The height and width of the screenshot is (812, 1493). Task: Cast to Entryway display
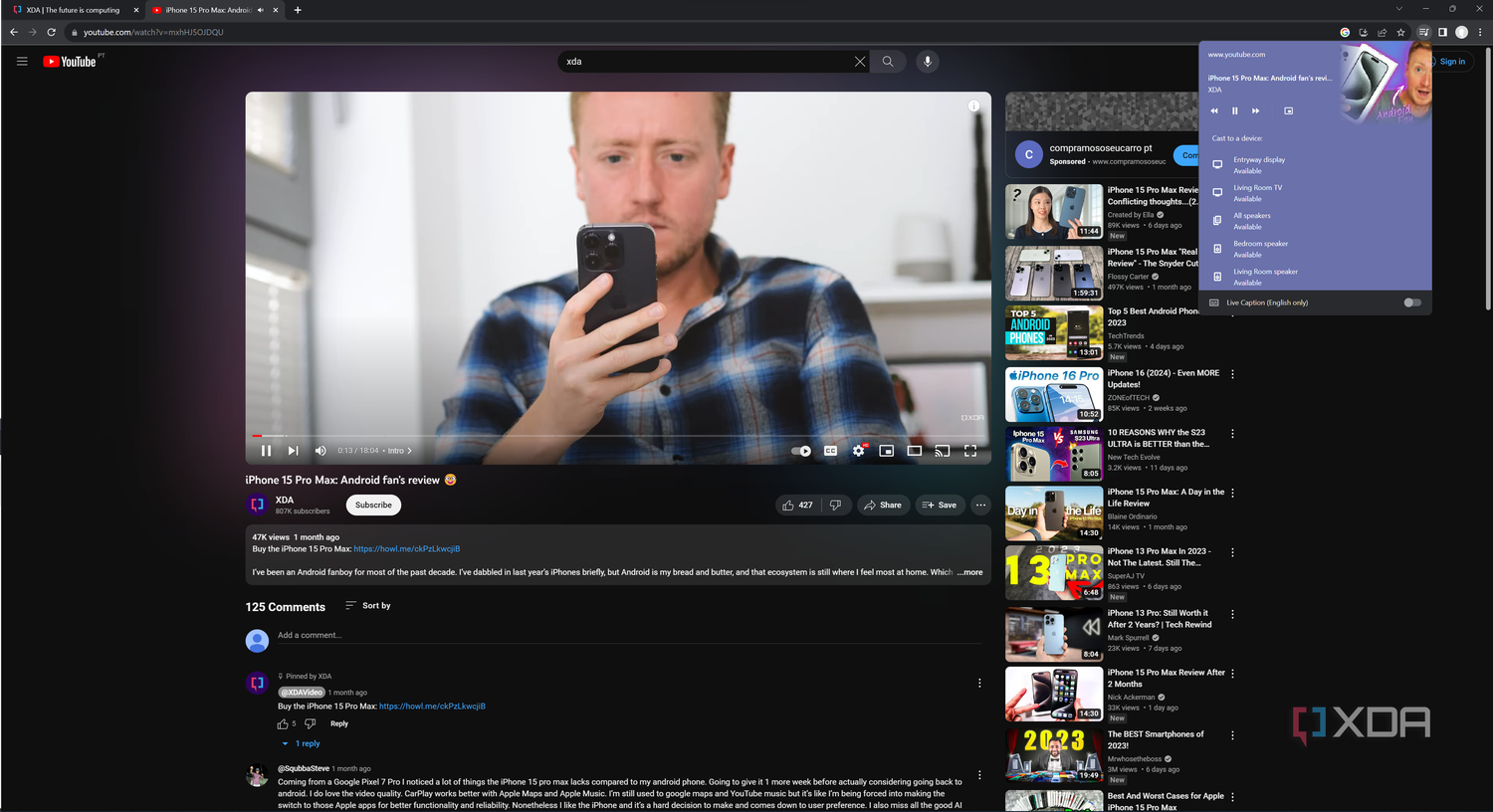1315,165
